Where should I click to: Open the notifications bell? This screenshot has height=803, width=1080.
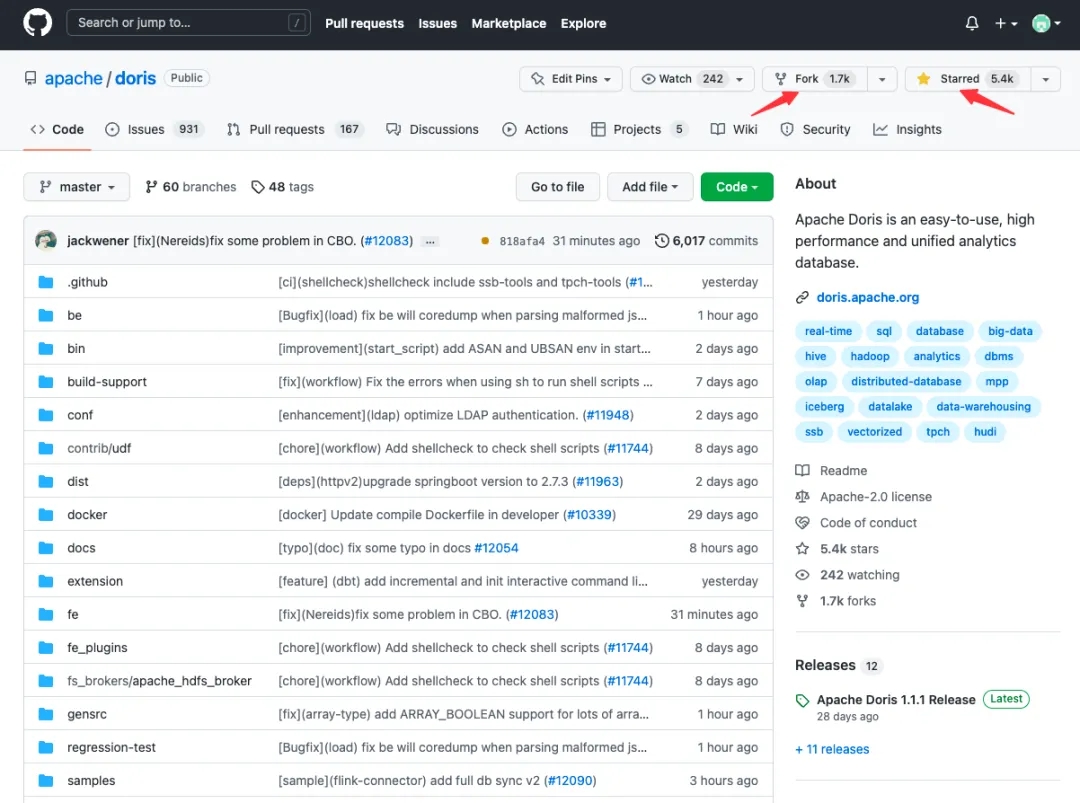(972, 23)
